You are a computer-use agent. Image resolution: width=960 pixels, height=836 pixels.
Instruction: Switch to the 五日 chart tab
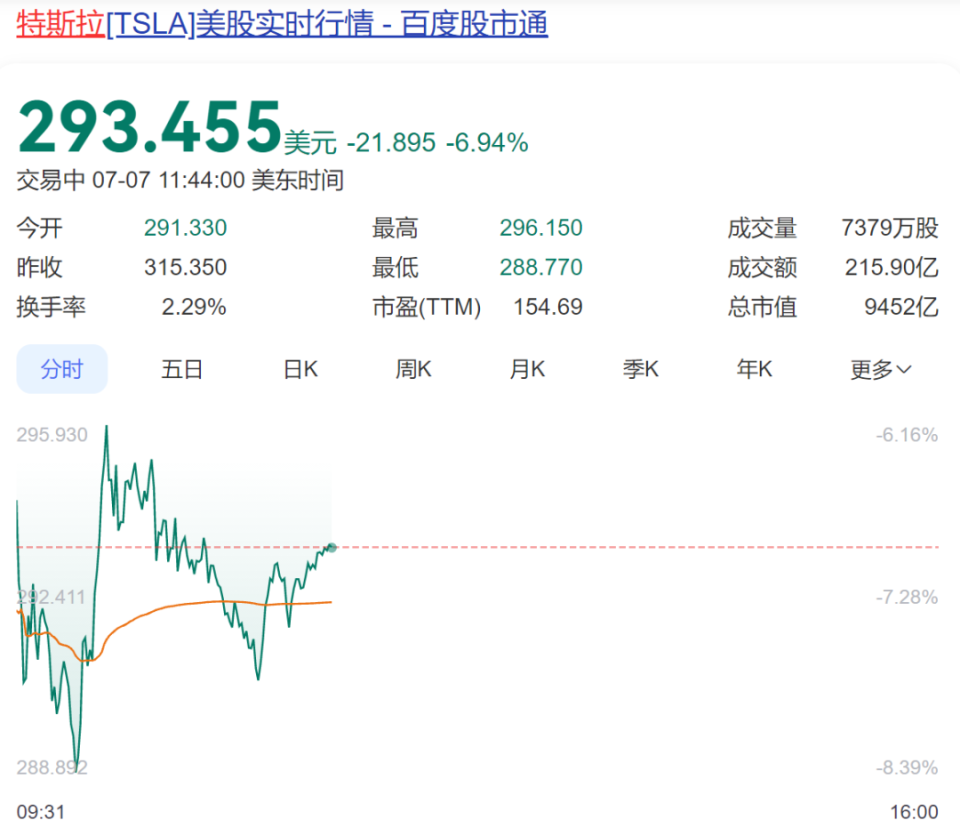tap(182, 369)
